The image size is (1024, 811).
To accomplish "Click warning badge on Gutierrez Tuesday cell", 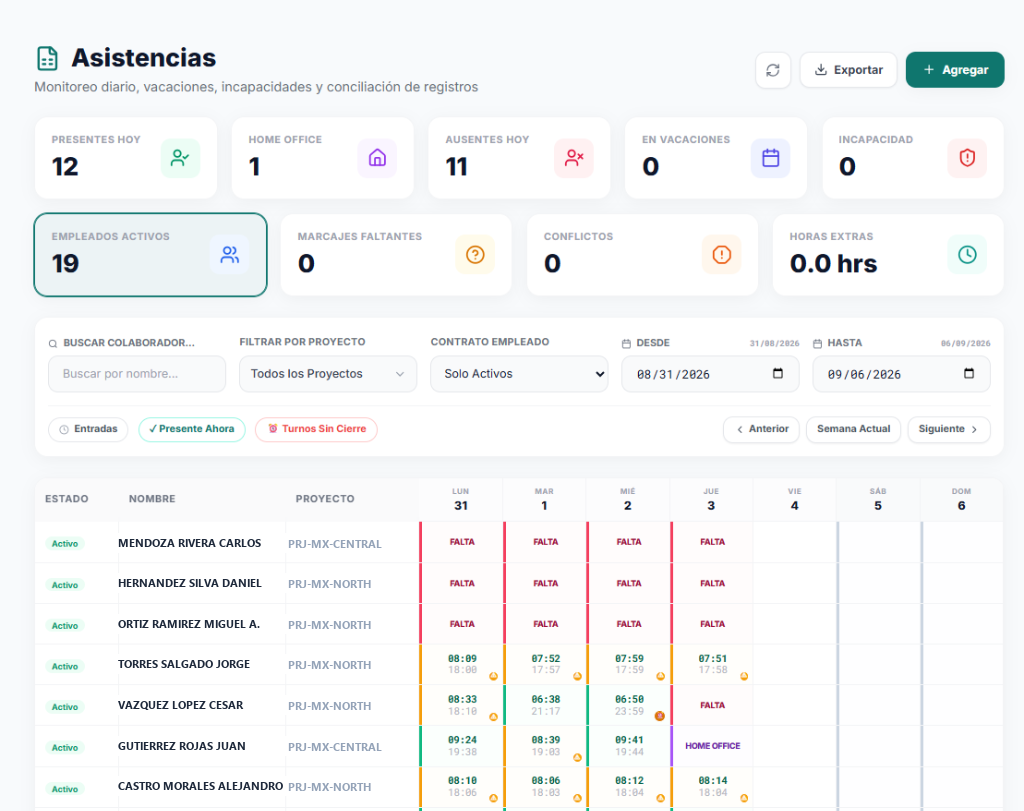I will point(577,757).
